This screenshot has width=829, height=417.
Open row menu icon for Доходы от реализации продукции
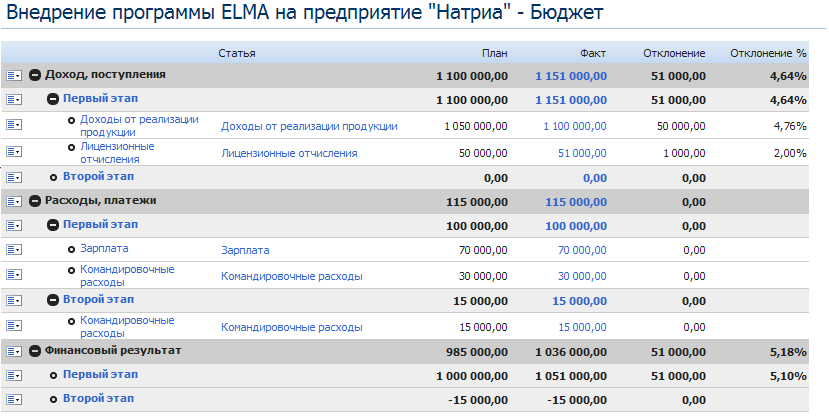click(x=14, y=125)
